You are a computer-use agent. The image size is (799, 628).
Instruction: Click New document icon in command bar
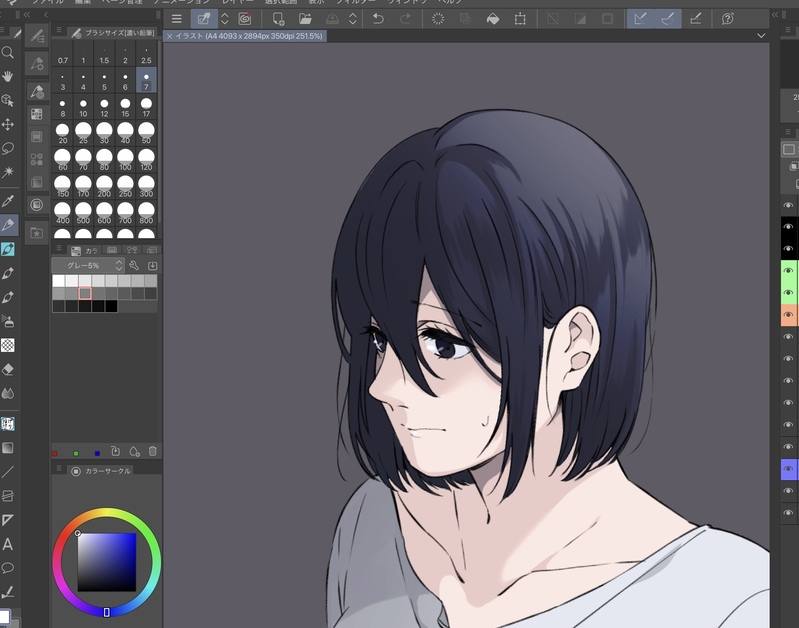(278, 19)
